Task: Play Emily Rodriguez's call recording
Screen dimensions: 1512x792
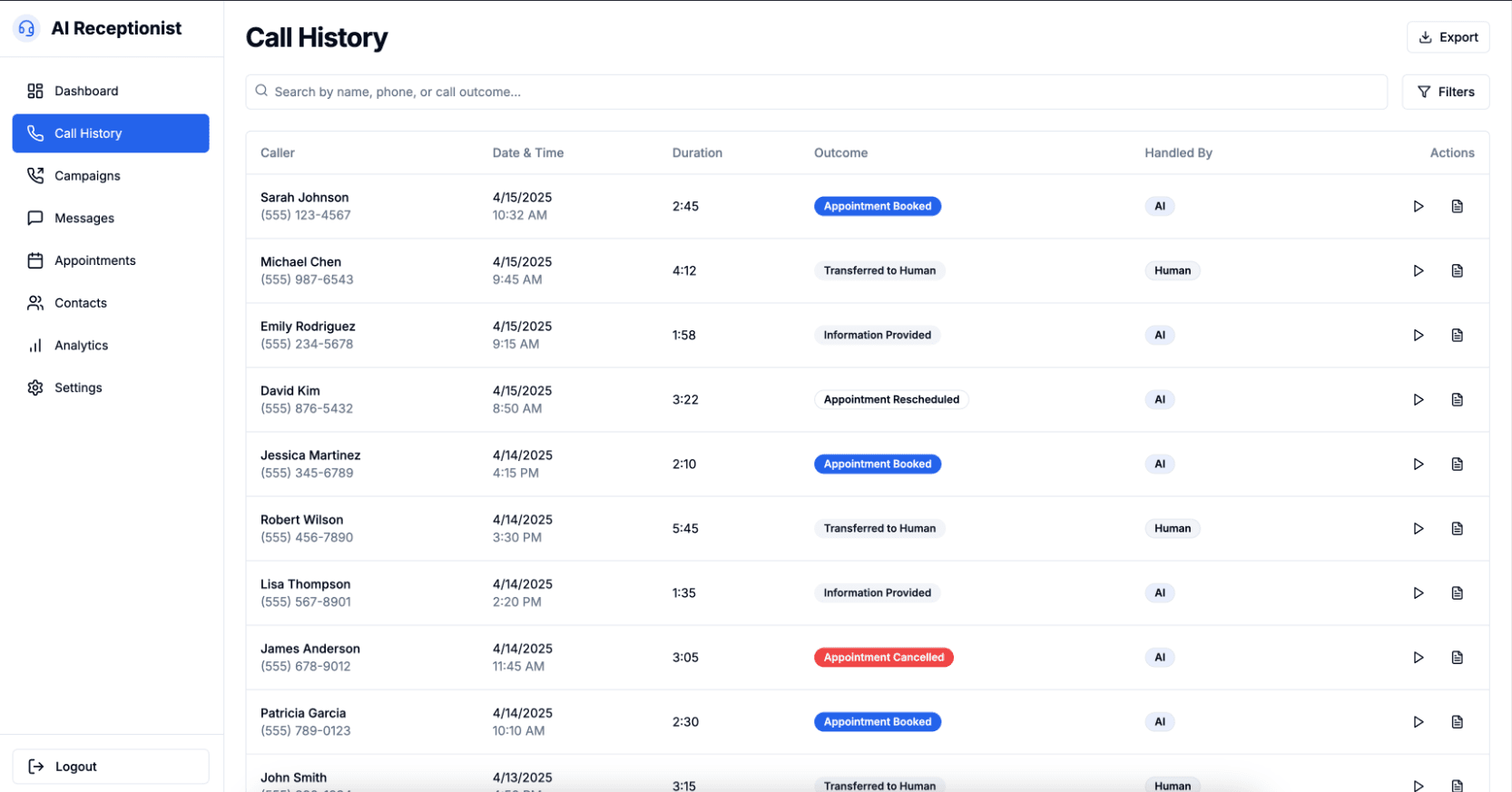Action: coord(1418,336)
